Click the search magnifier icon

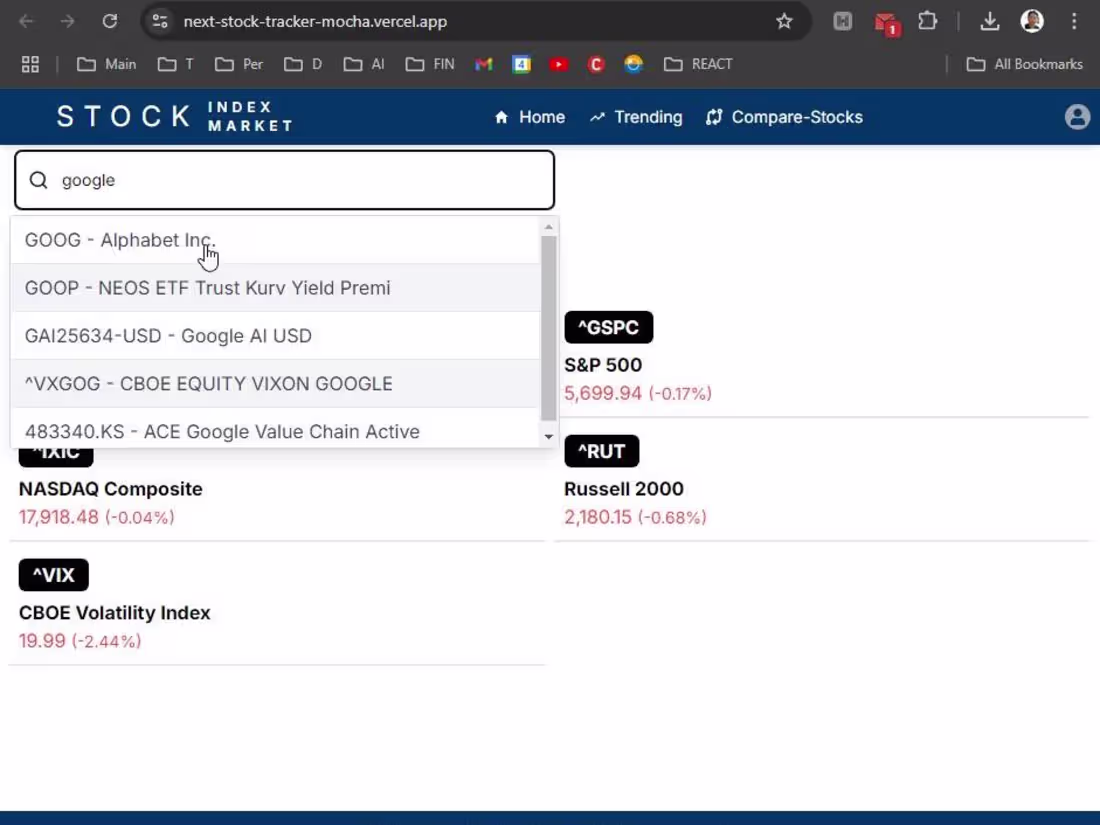(x=39, y=180)
